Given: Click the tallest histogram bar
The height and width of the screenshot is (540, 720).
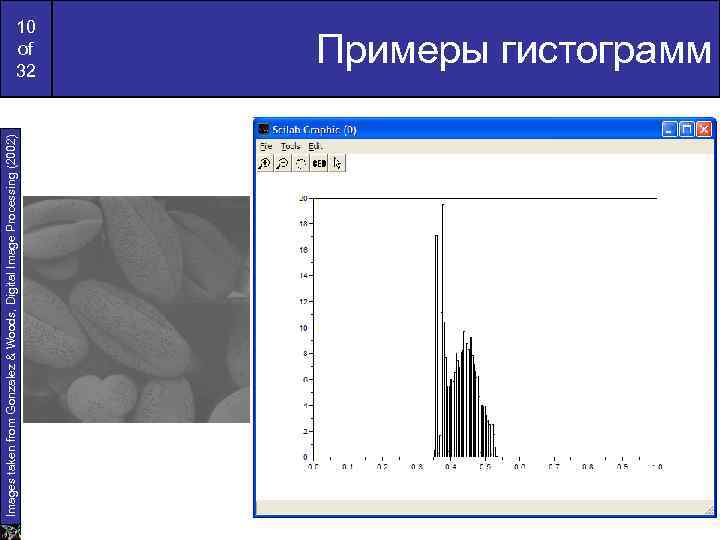Looking at the screenshot, I should tap(443, 331).
